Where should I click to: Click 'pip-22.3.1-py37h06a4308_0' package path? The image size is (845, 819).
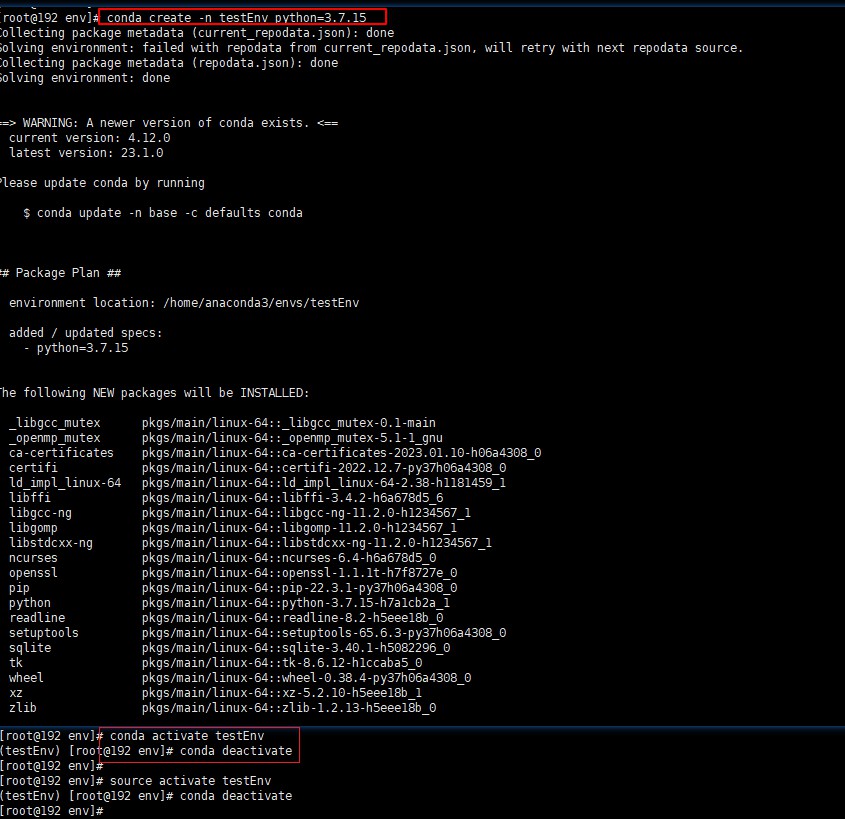click(x=299, y=588)
